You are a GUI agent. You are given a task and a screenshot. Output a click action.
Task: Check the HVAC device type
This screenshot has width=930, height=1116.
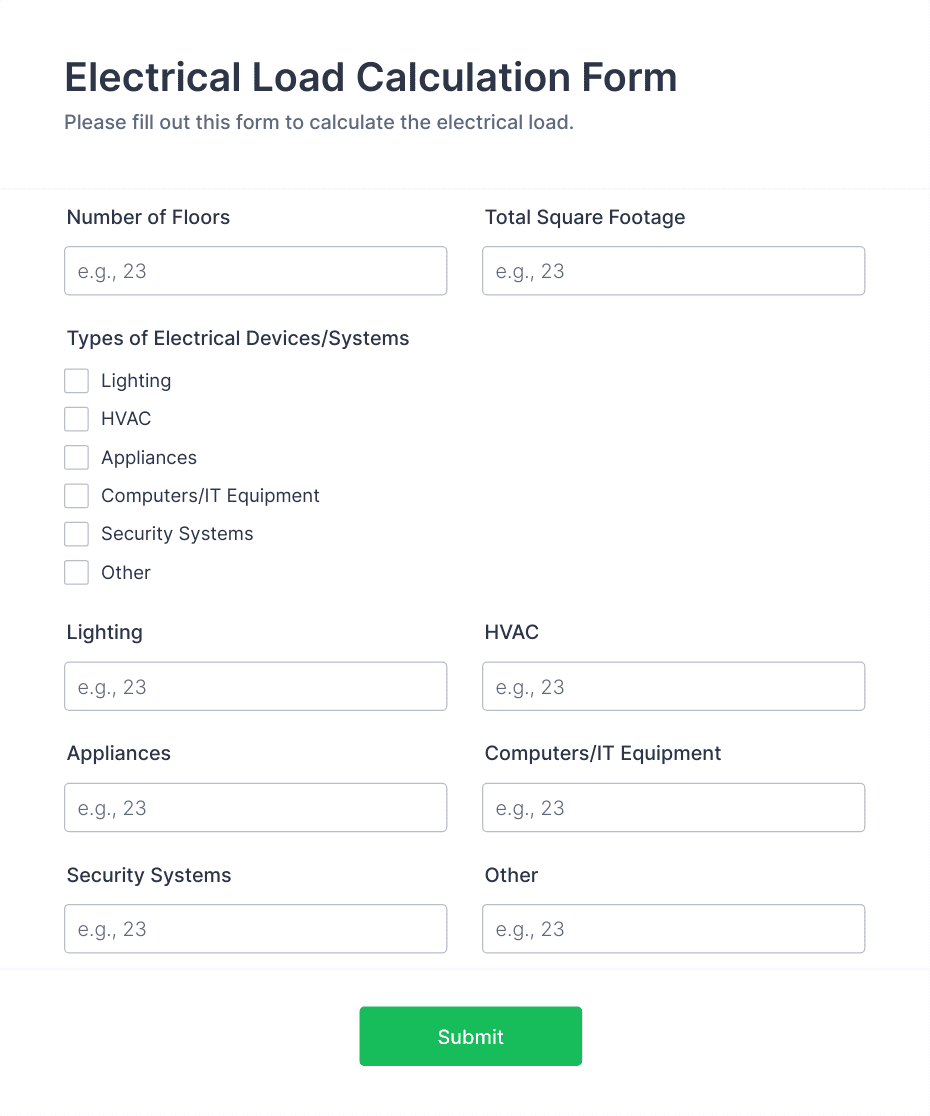(76, 419)
